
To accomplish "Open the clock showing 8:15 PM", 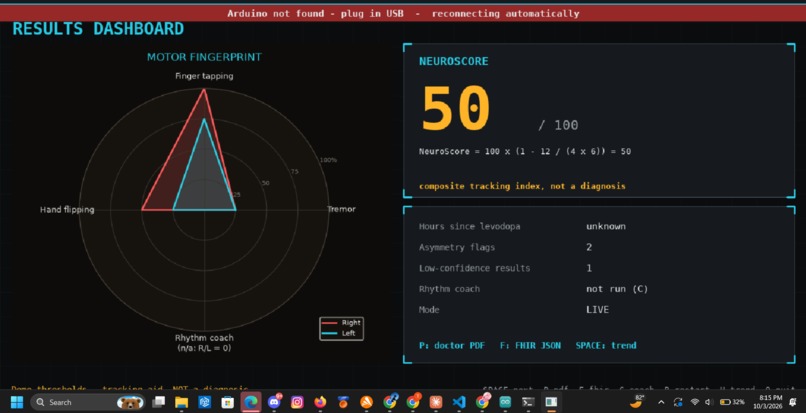I will [x=770, y=402].
